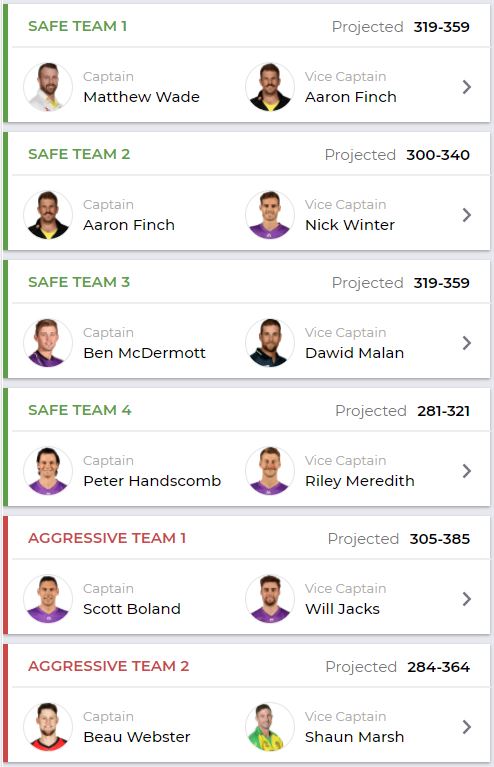Expand Safe Team 1 chevron arrow
Screen dimensions: 494x767
[x=467, y=87]
